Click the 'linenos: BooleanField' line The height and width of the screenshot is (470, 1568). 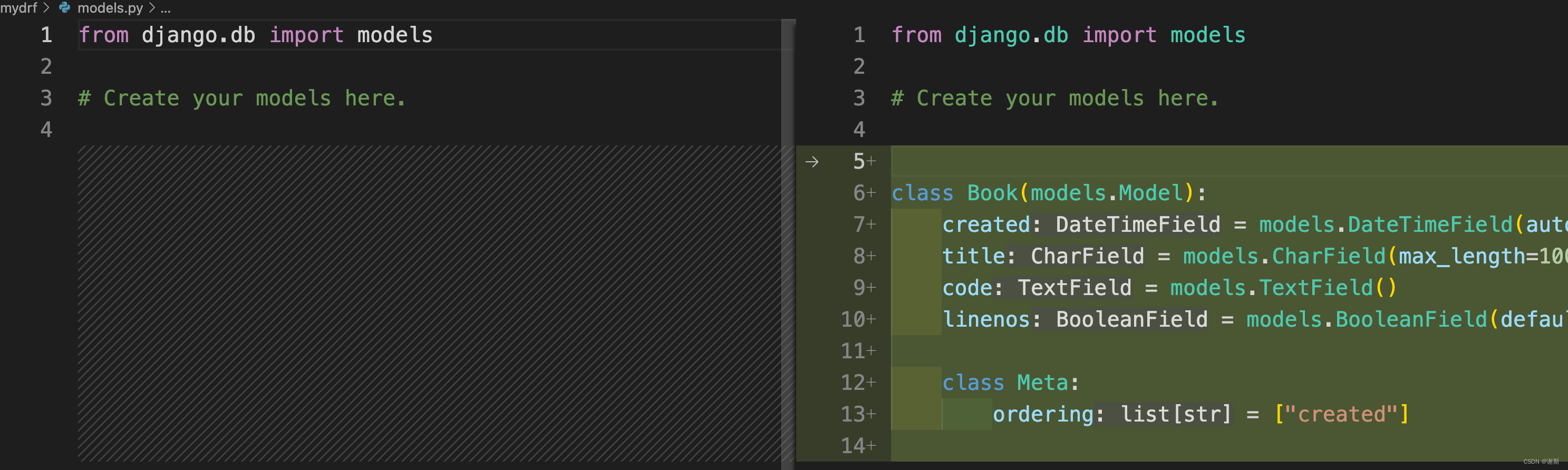click(x=1254, y=319)
